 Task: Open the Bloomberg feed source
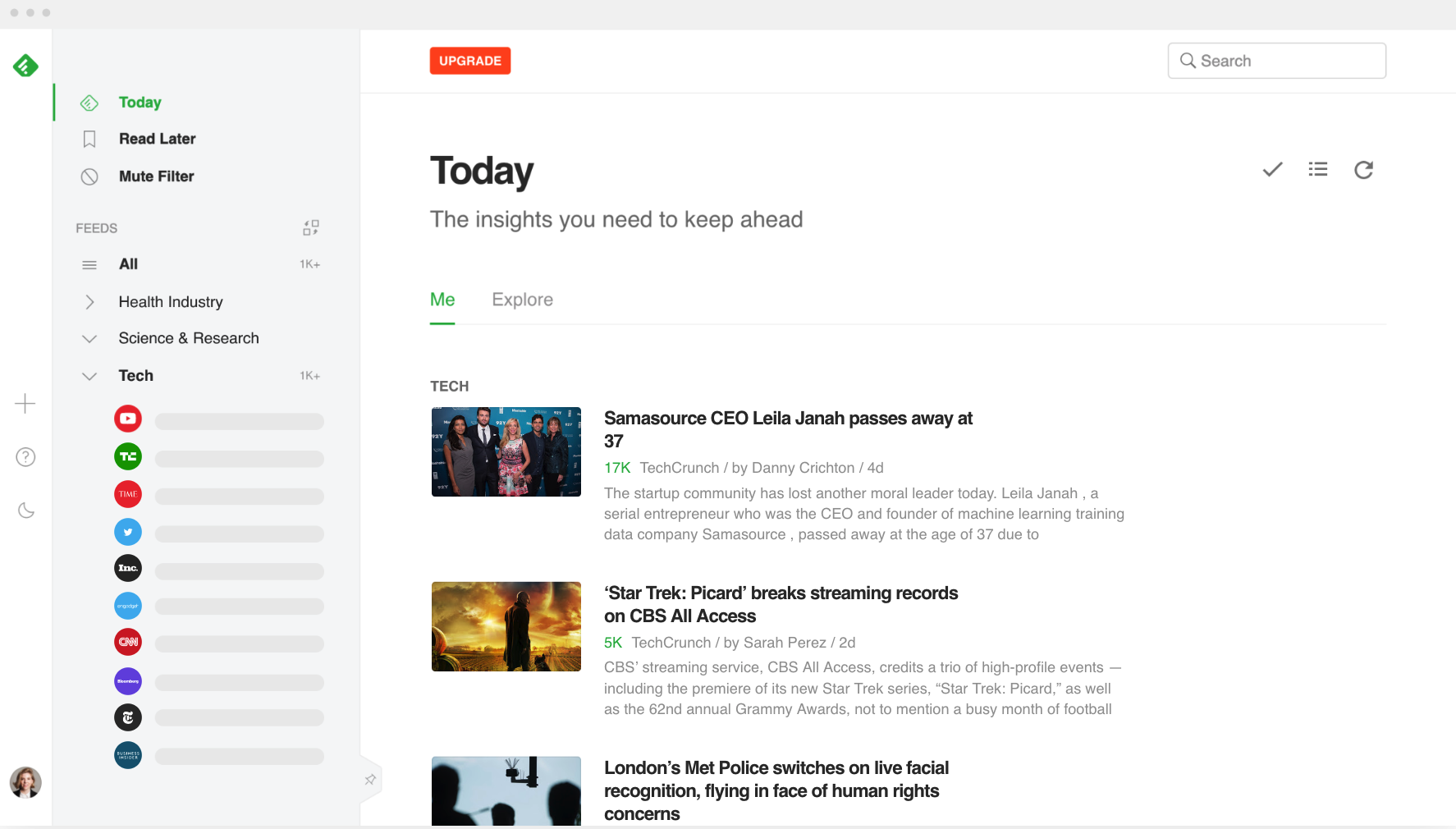128,681
